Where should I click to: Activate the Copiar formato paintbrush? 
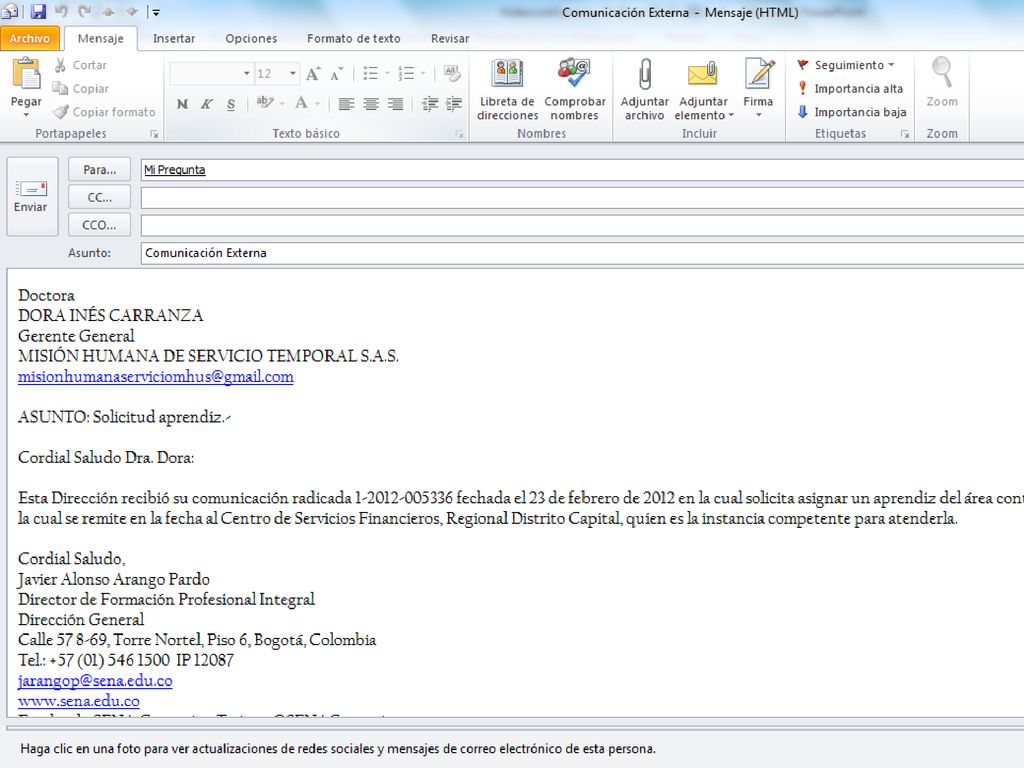(104, 112)
